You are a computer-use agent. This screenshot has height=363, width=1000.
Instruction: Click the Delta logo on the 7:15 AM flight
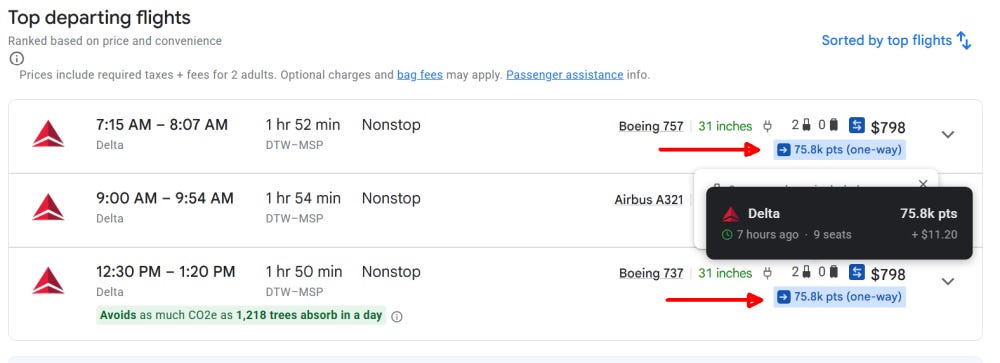point(48,134)
